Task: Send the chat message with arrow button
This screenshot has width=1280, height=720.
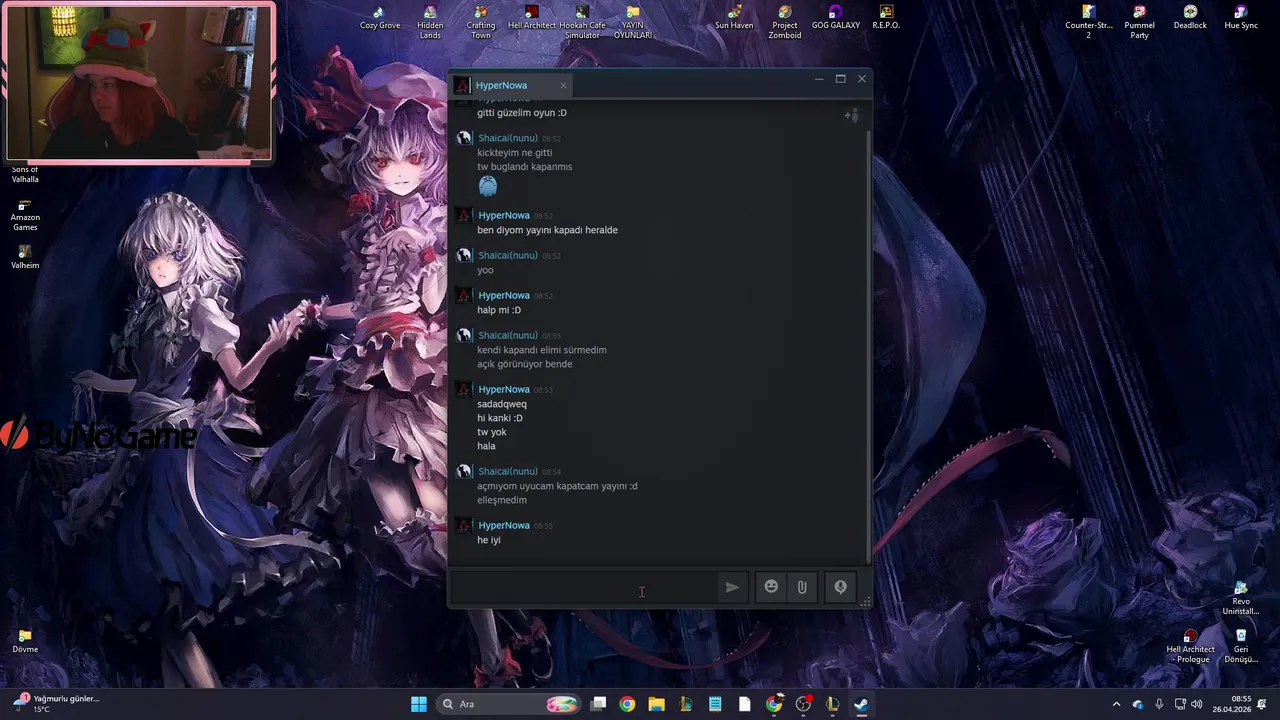Action: click(732, 587)
